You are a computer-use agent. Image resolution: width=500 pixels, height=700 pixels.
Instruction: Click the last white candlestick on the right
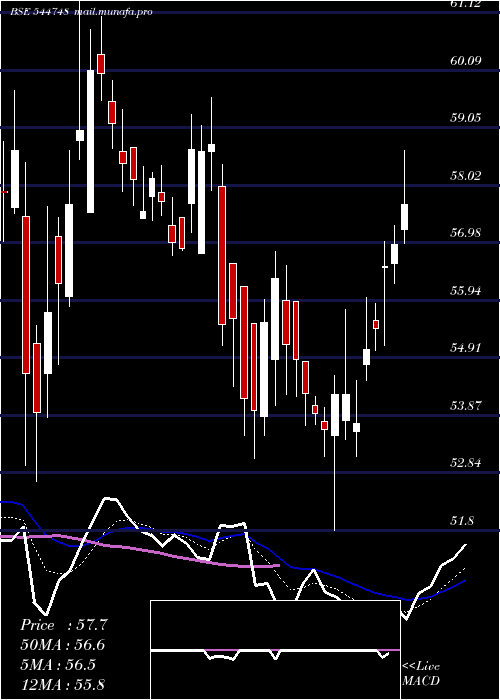pos(405,217)
